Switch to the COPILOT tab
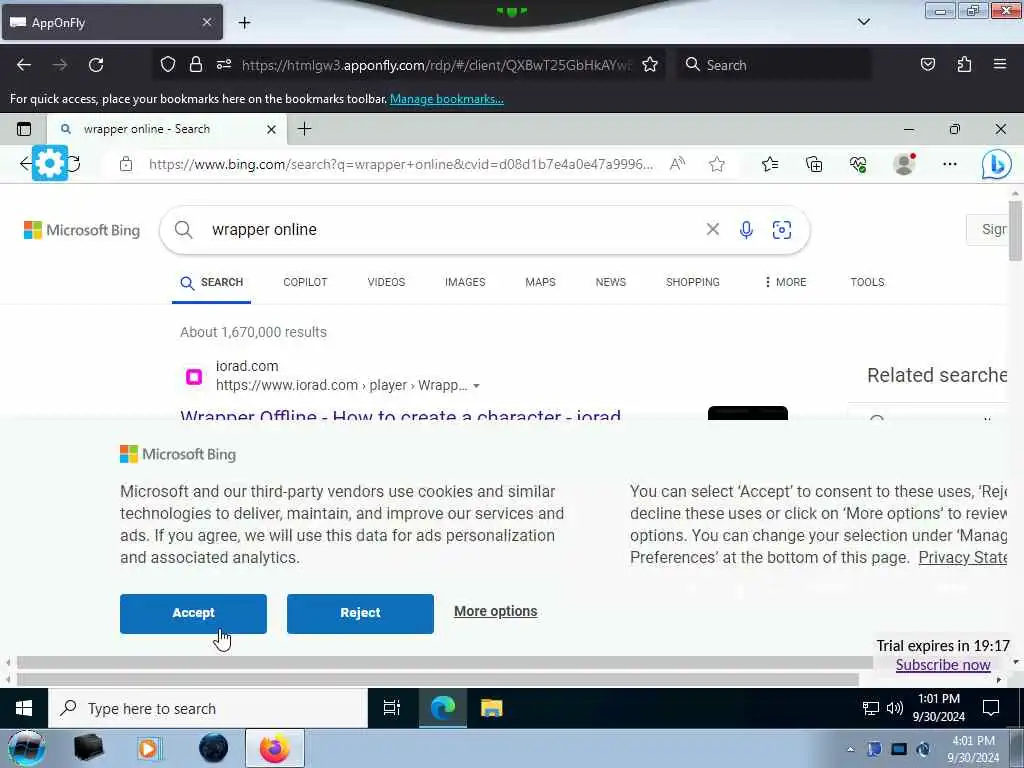Image resolution: width=1024 pixels, height=768 pixels. 305,282
